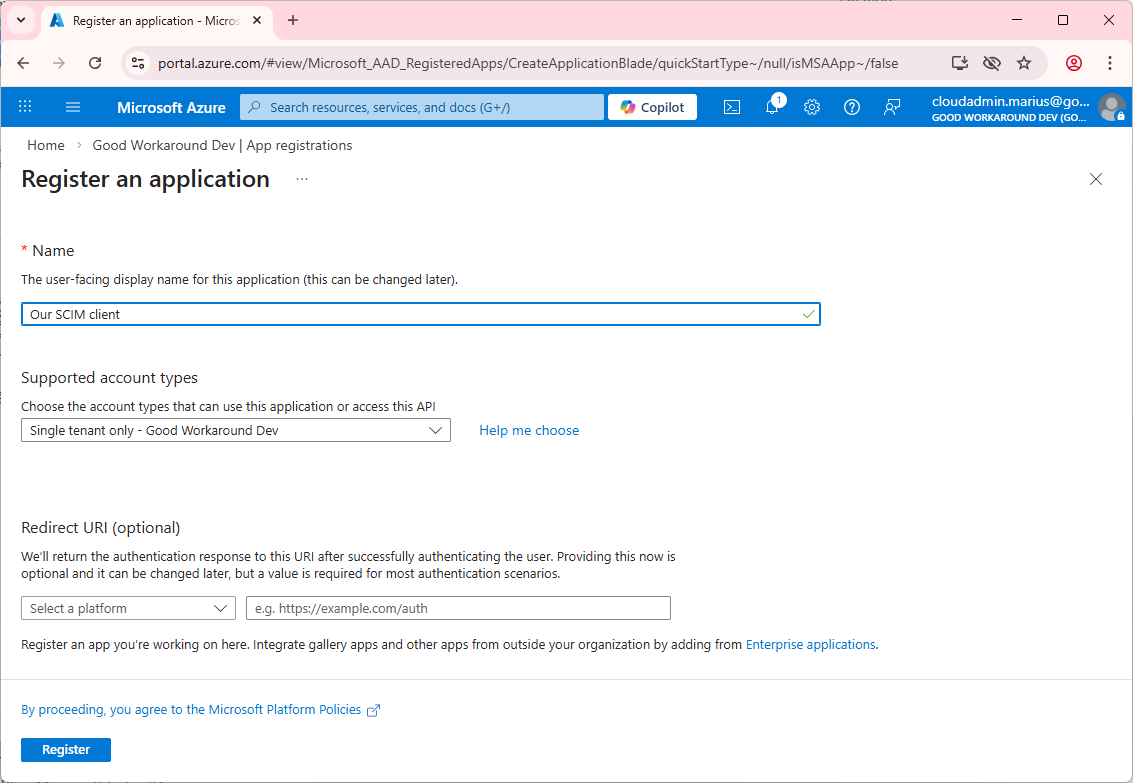Expand the Supported account types dropdown
This screenshot has width=1133, height=783.
click(x=236, y=430)
